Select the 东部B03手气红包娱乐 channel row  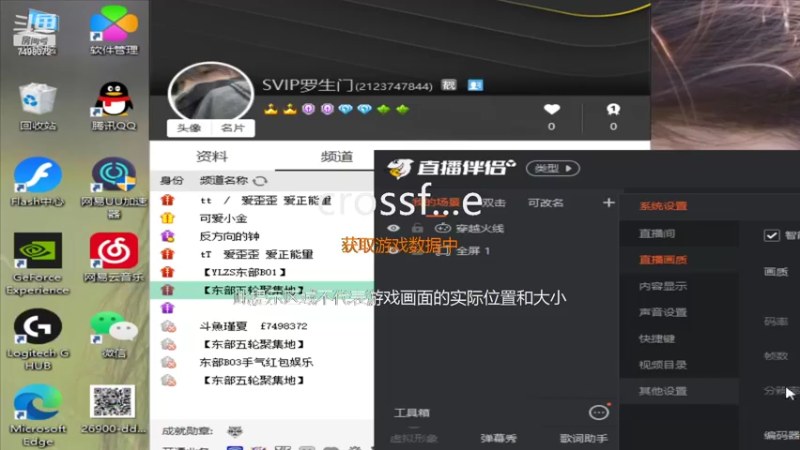pos(262,362)
